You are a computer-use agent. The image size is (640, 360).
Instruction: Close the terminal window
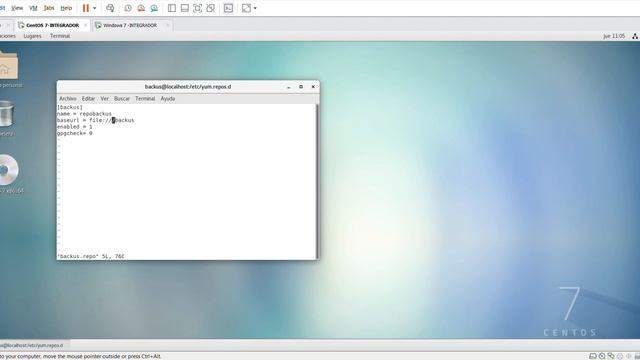click(x=313, y=87)
